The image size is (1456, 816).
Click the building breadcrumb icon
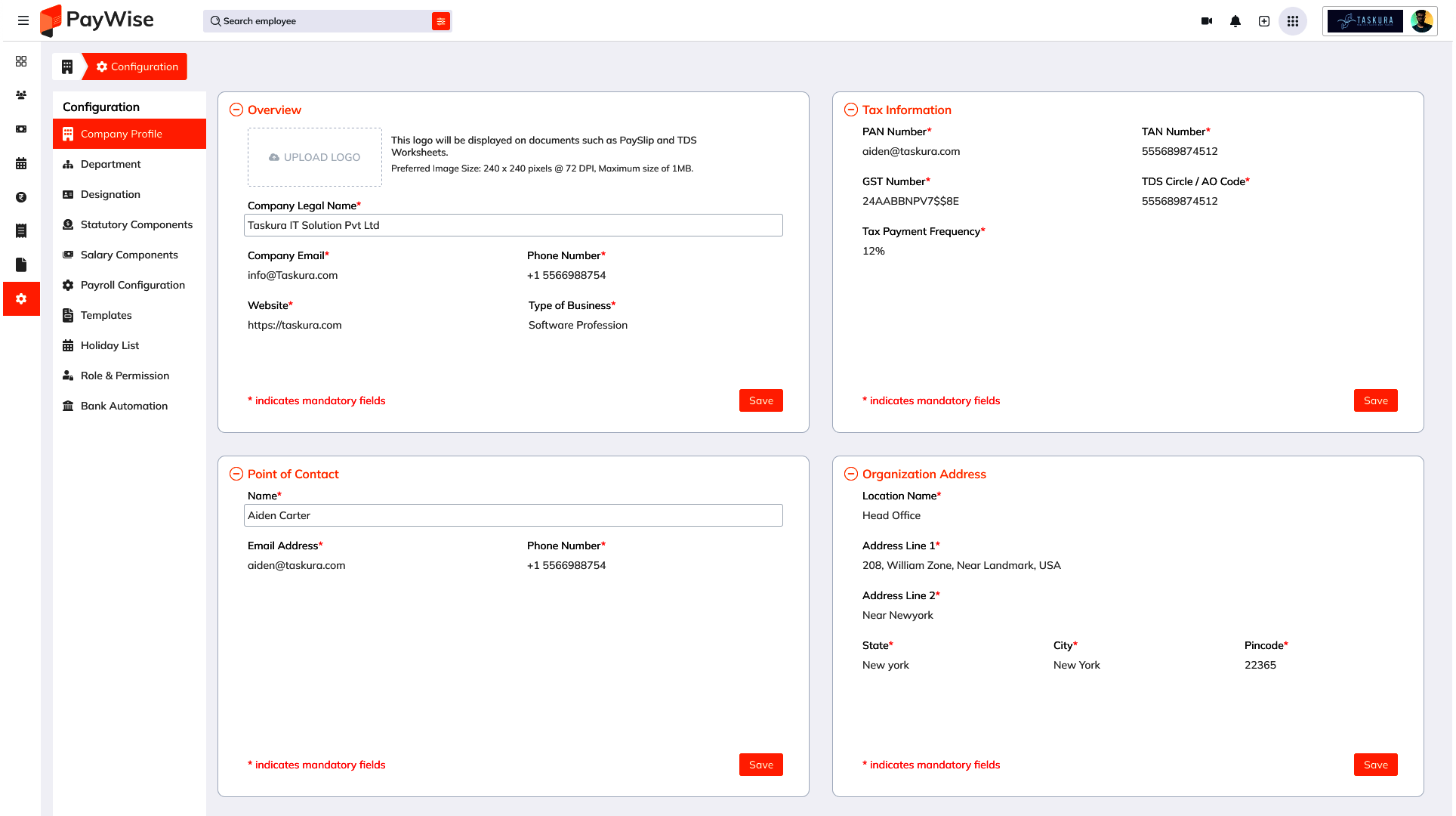tap(67, 66)
